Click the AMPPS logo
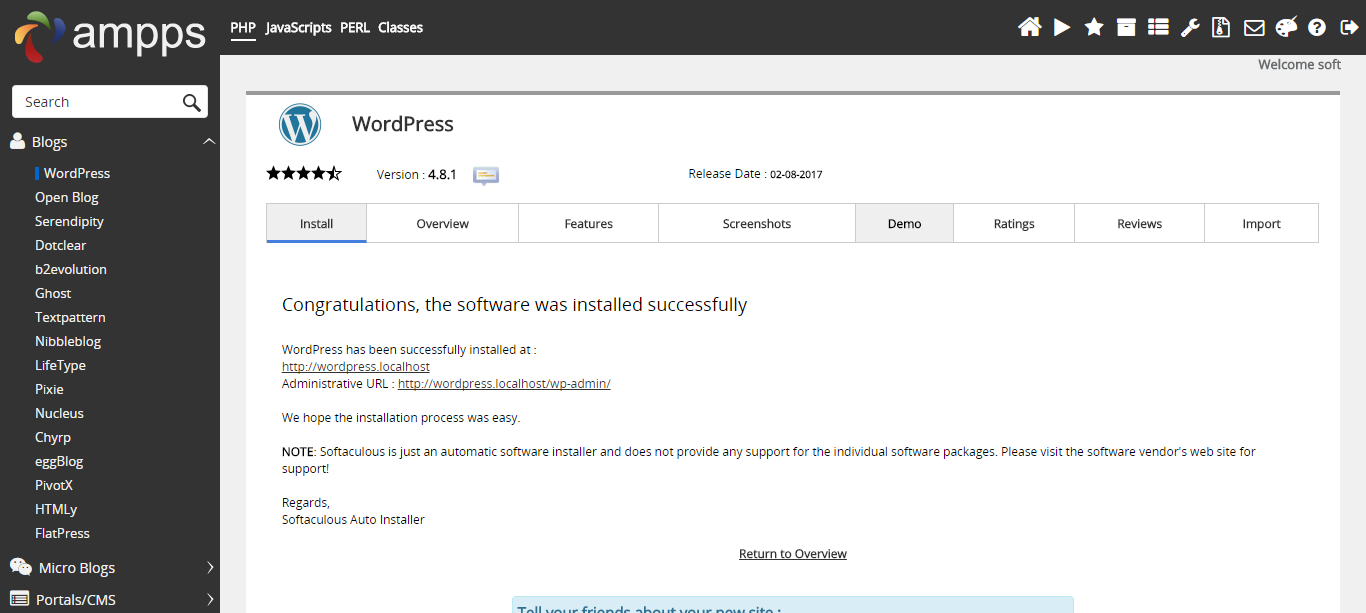Viewport: 1366px width, 613px height. pyautogui.click(x=110, y=35)
